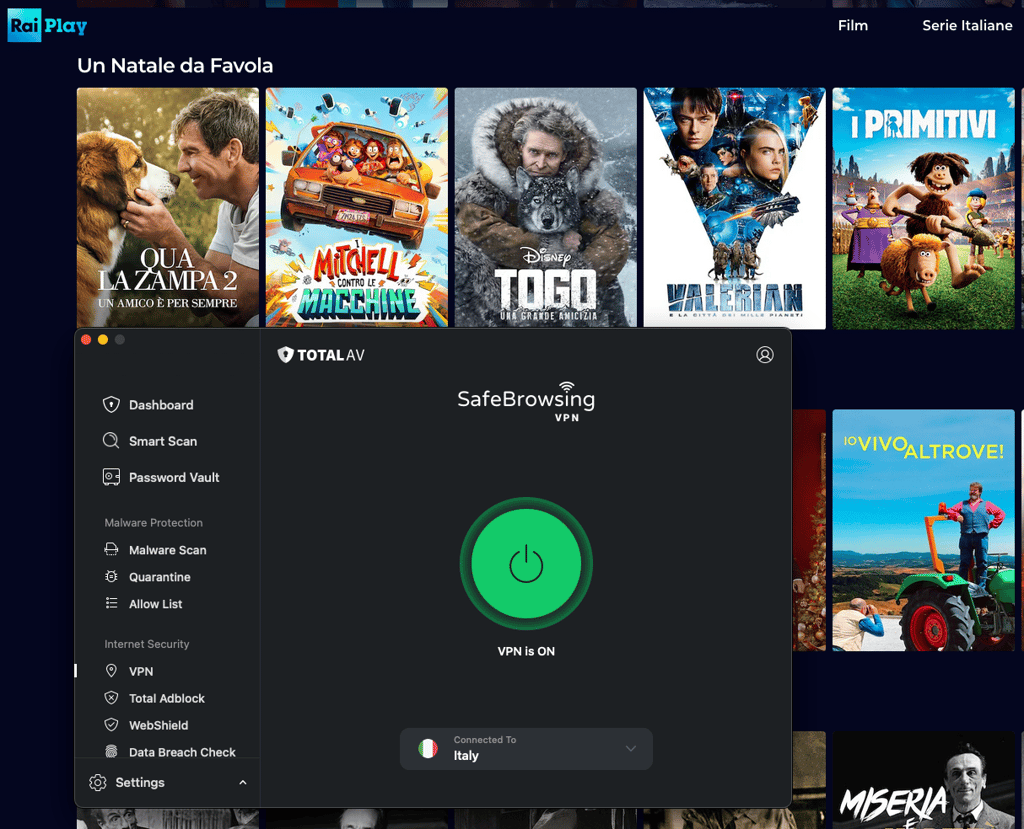Click the Dashboard shield icon

pos(111,404)
